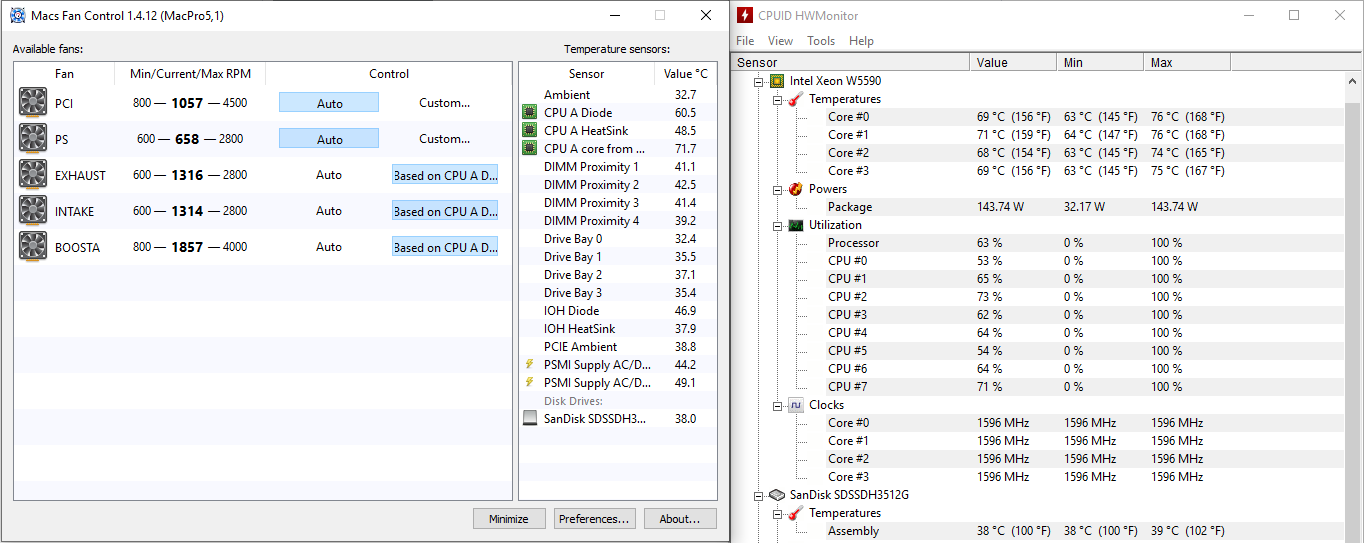Select the CPU #7 utilization row
Screen dimensions: 1364x543
[x=1039, y=386]
